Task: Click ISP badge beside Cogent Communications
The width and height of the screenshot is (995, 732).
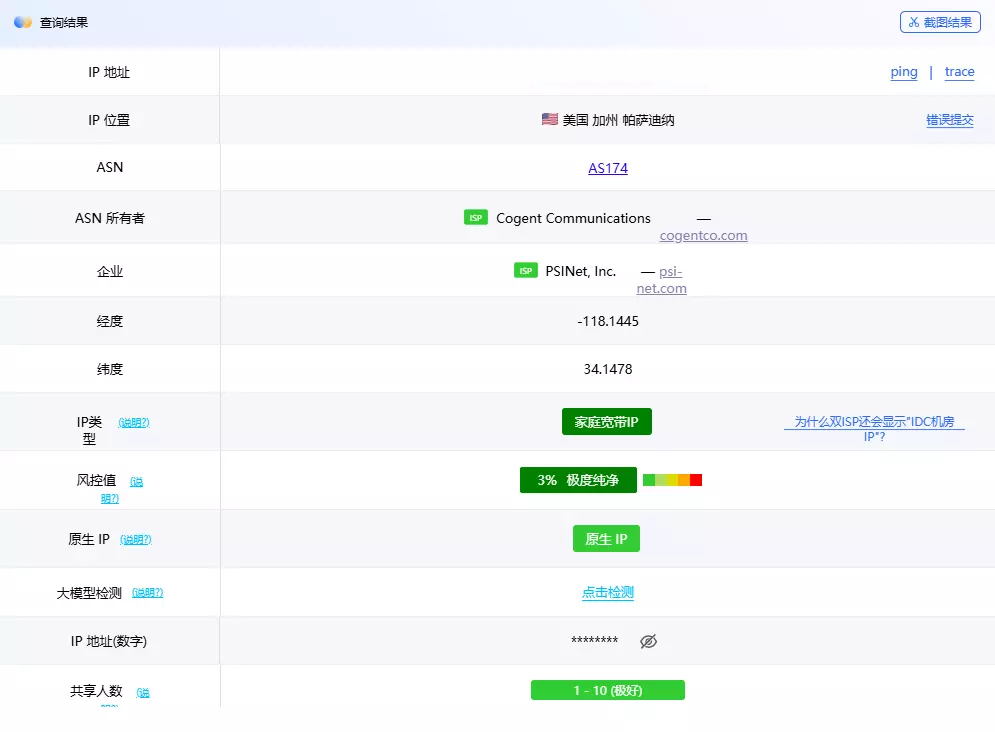Action: click(x=476, y=218)
